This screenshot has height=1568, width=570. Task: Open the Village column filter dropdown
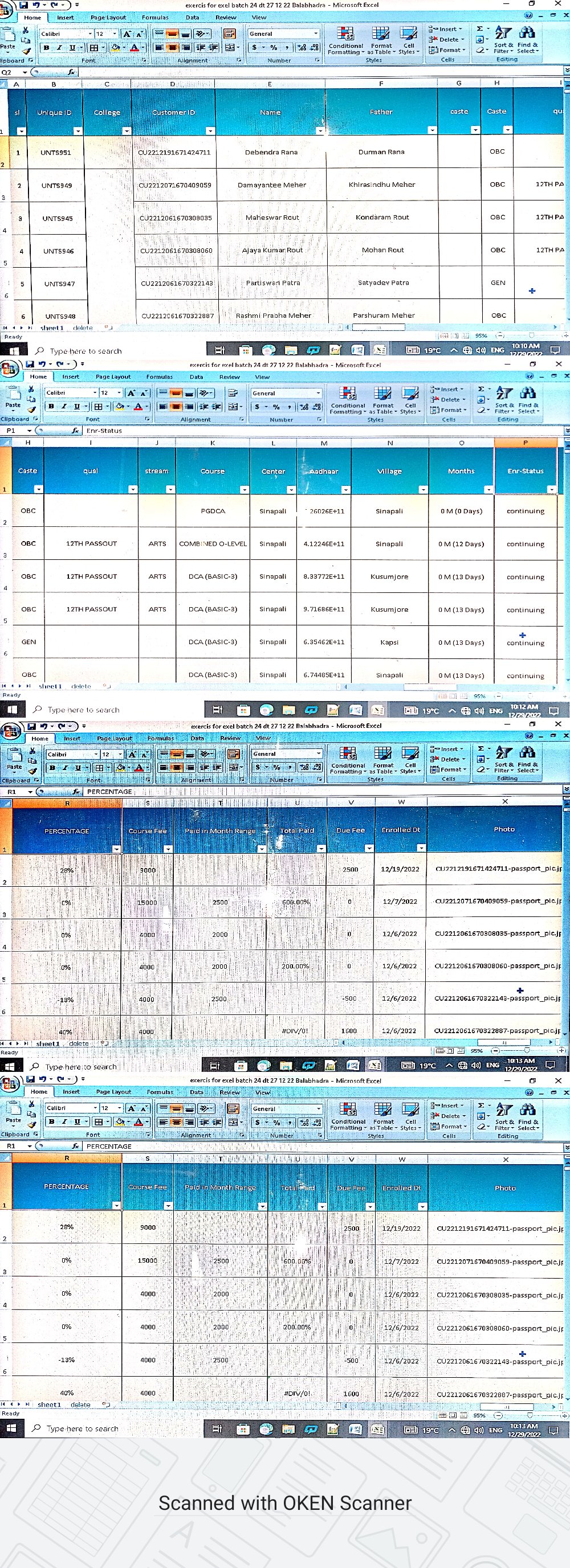(422, 489)
